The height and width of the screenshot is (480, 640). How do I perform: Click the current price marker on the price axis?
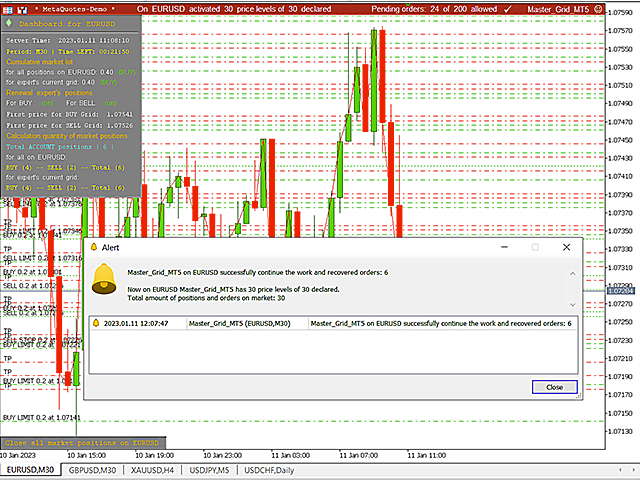click(620, 291)
